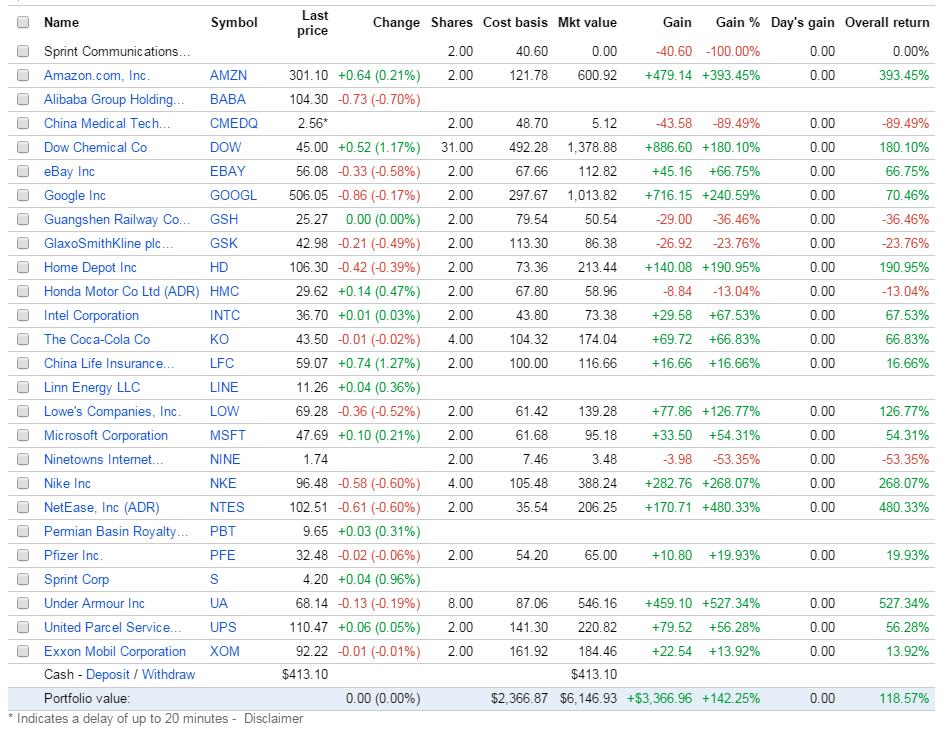The width and height of the screenshot is (947, 734).
Task: Sort by the Name column header
Action: point(62,22)
